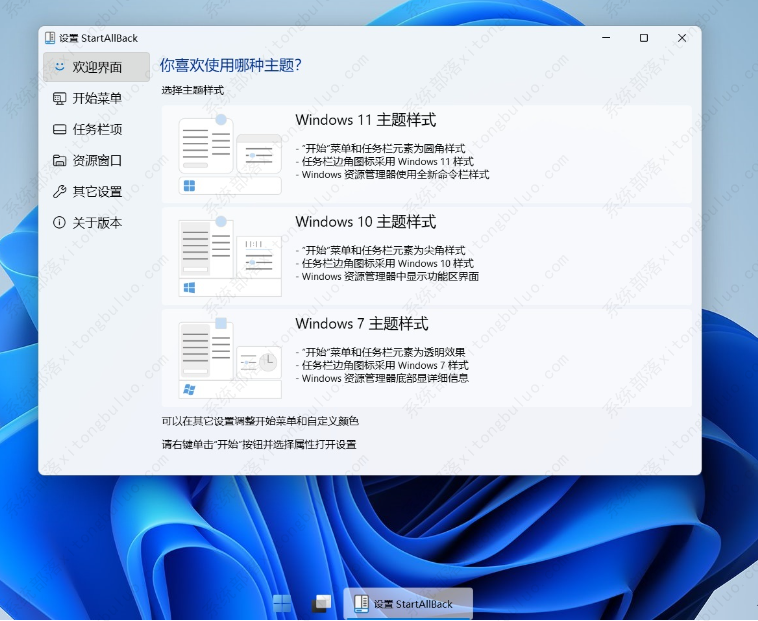Open the Windows Start button on taskbar
The image size is (758, 621).
(x=282, y=603)
